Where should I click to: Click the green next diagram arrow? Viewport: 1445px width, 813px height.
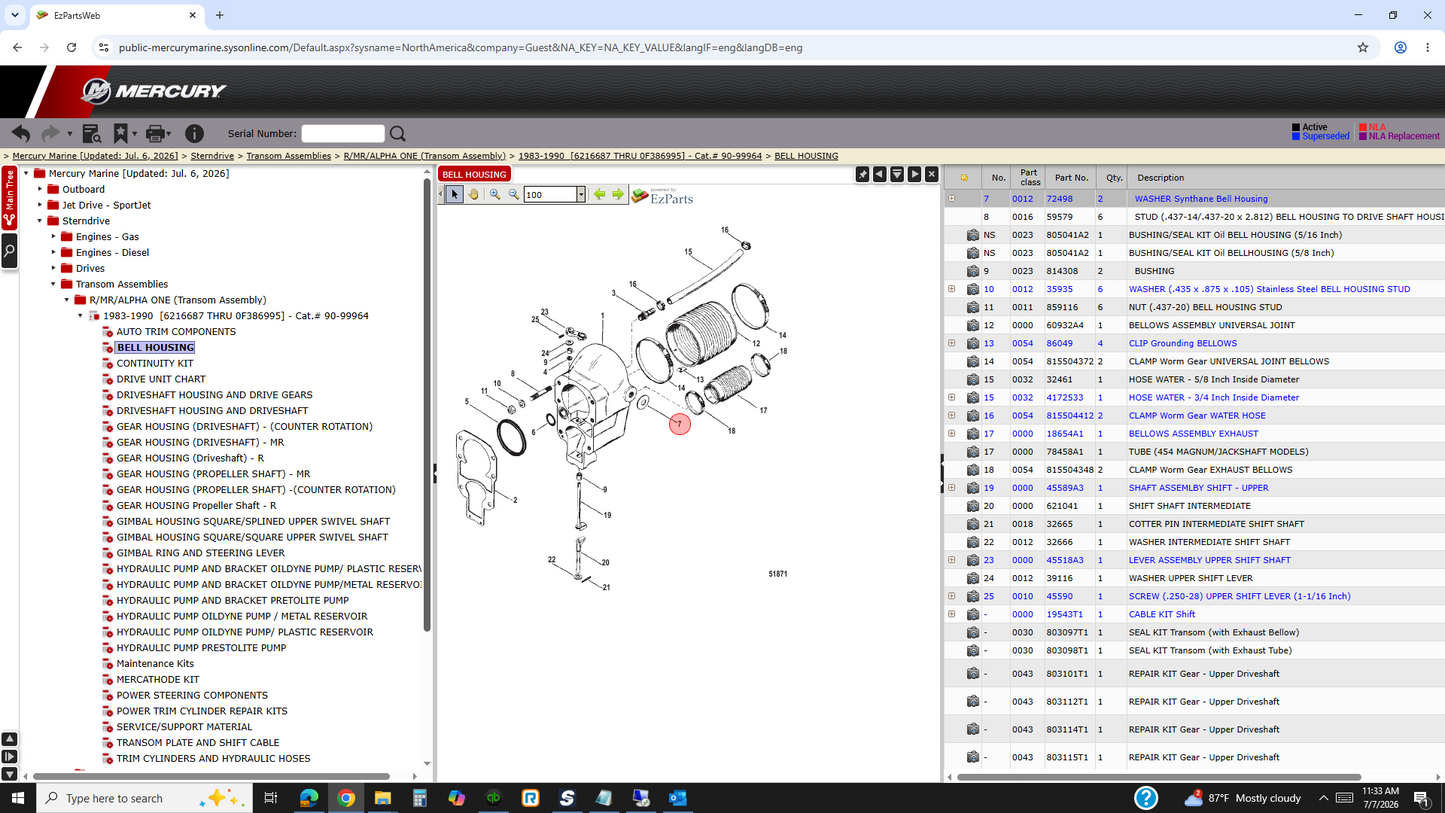(x=618, y=194)
